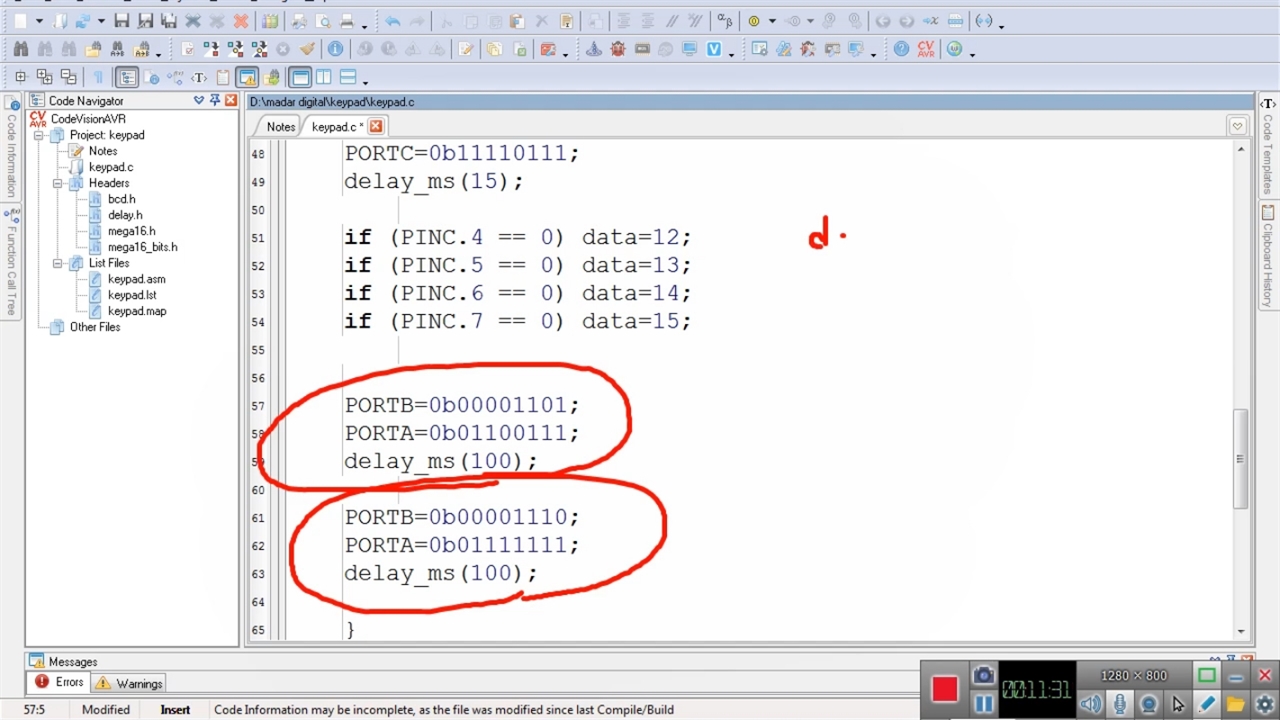
Task: Click the Undo arrow icon
Action: 393,21
